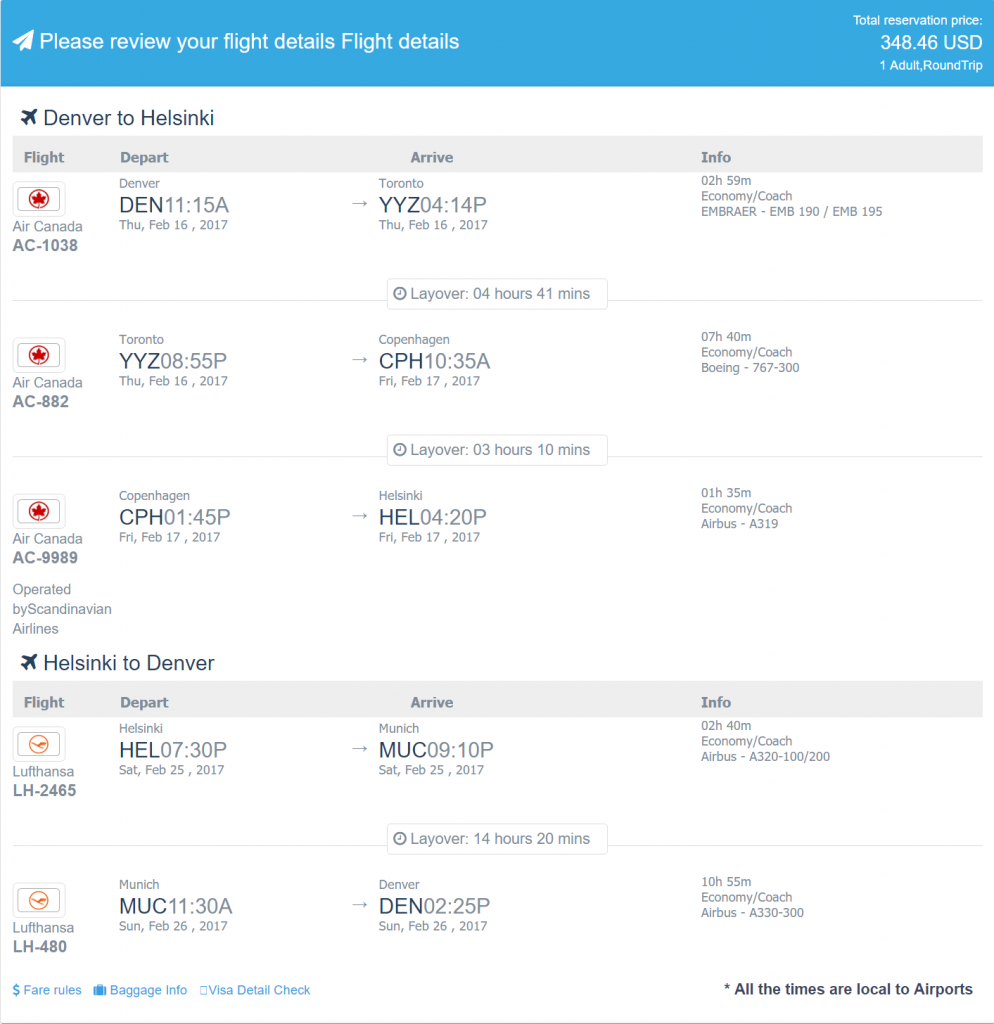Click Lufthansa logo for flight LH-2465
The image size is (994, 1024).
(x=39, y=744)
